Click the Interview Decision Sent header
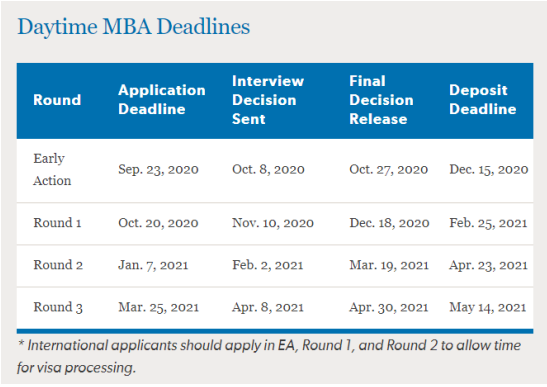This screenshot has width=547, height=387. click(268, 100)
